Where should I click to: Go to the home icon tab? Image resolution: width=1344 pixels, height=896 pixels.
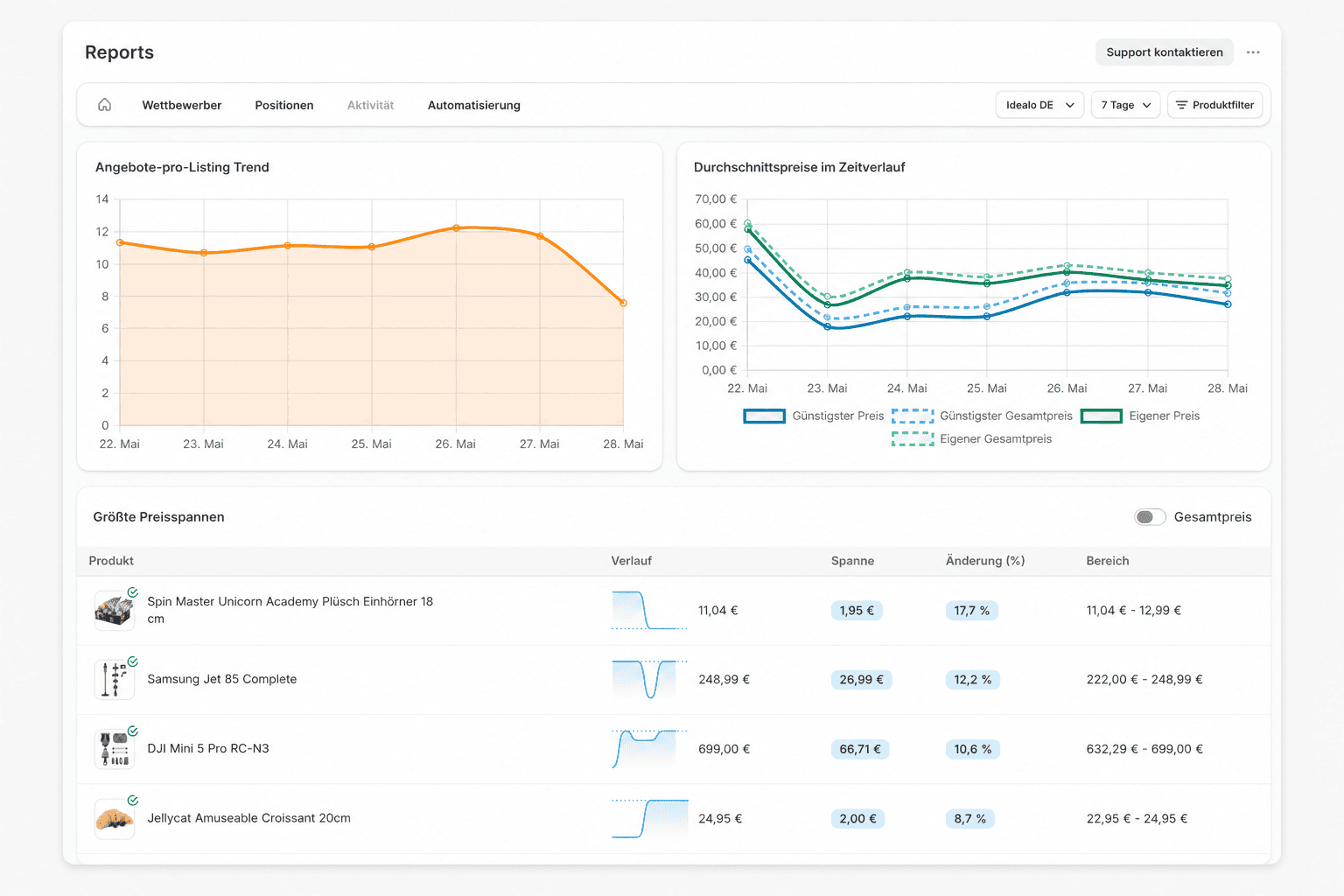click(x=104, y=105)
